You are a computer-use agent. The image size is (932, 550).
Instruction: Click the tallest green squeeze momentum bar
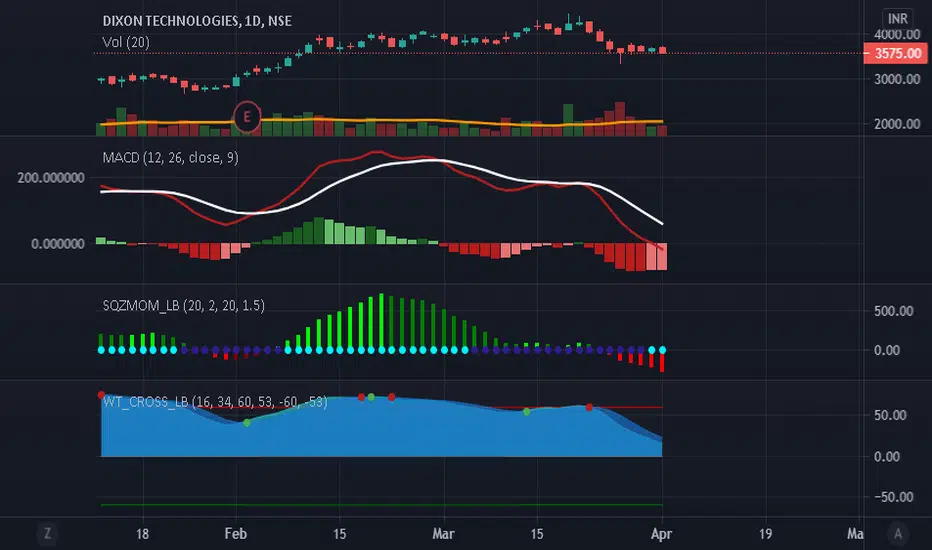click(381, 321)
